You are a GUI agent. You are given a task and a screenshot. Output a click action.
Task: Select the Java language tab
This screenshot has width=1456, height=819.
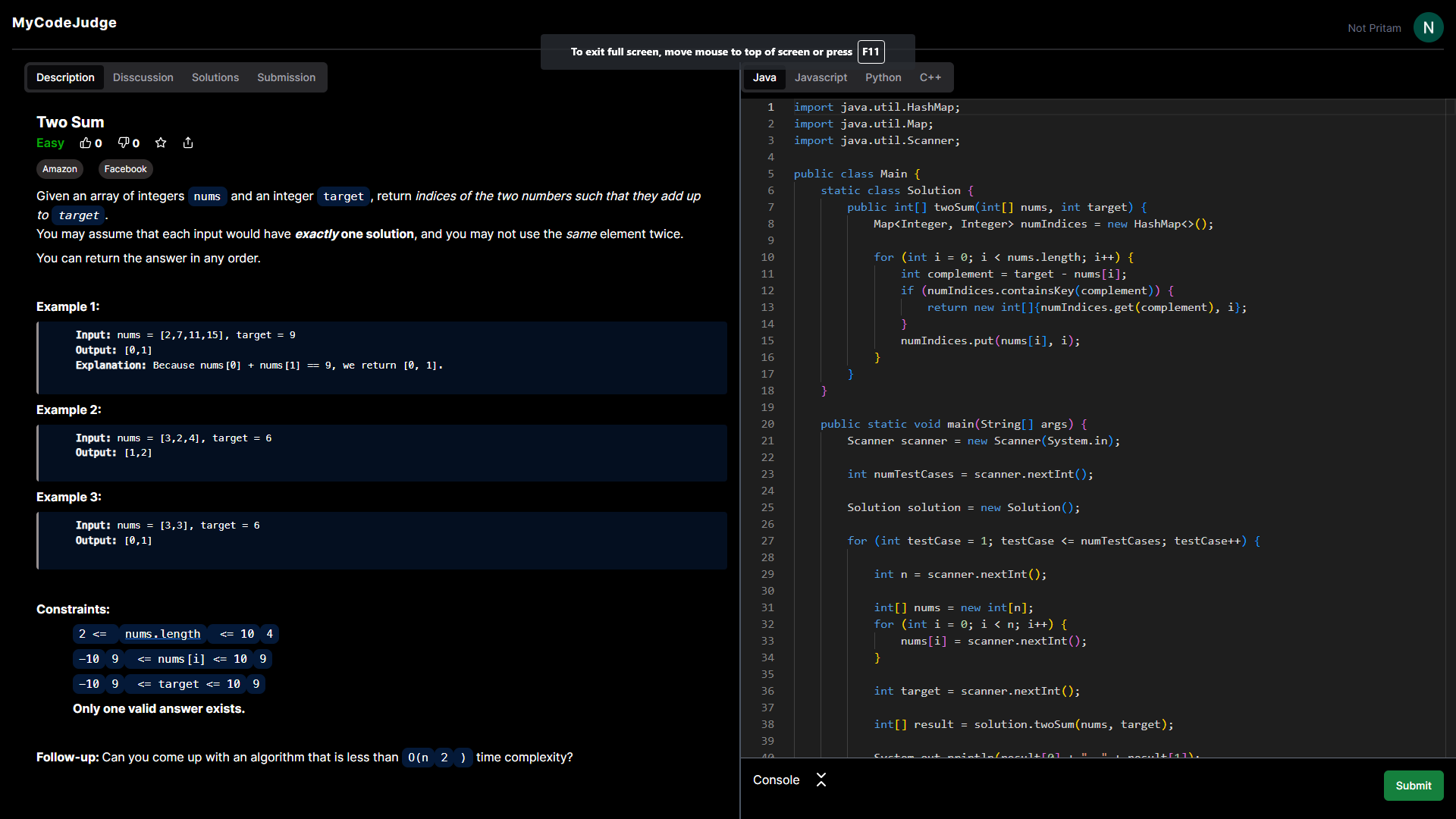point(764,77)
